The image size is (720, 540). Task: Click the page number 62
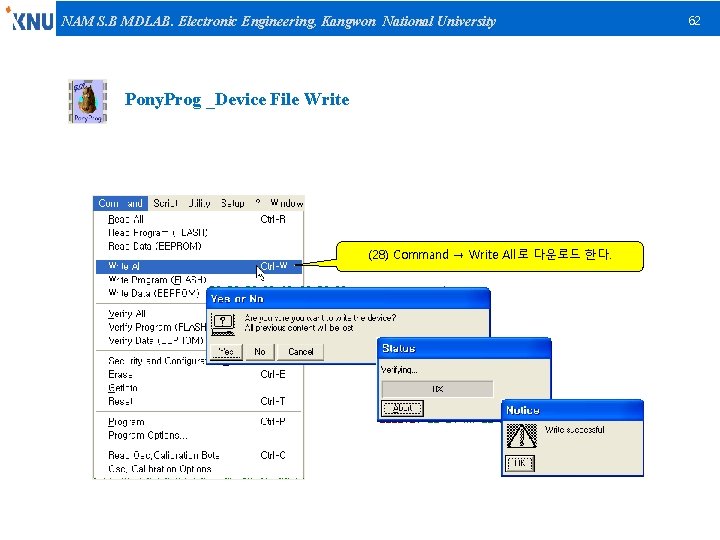[x=694, y=21]
